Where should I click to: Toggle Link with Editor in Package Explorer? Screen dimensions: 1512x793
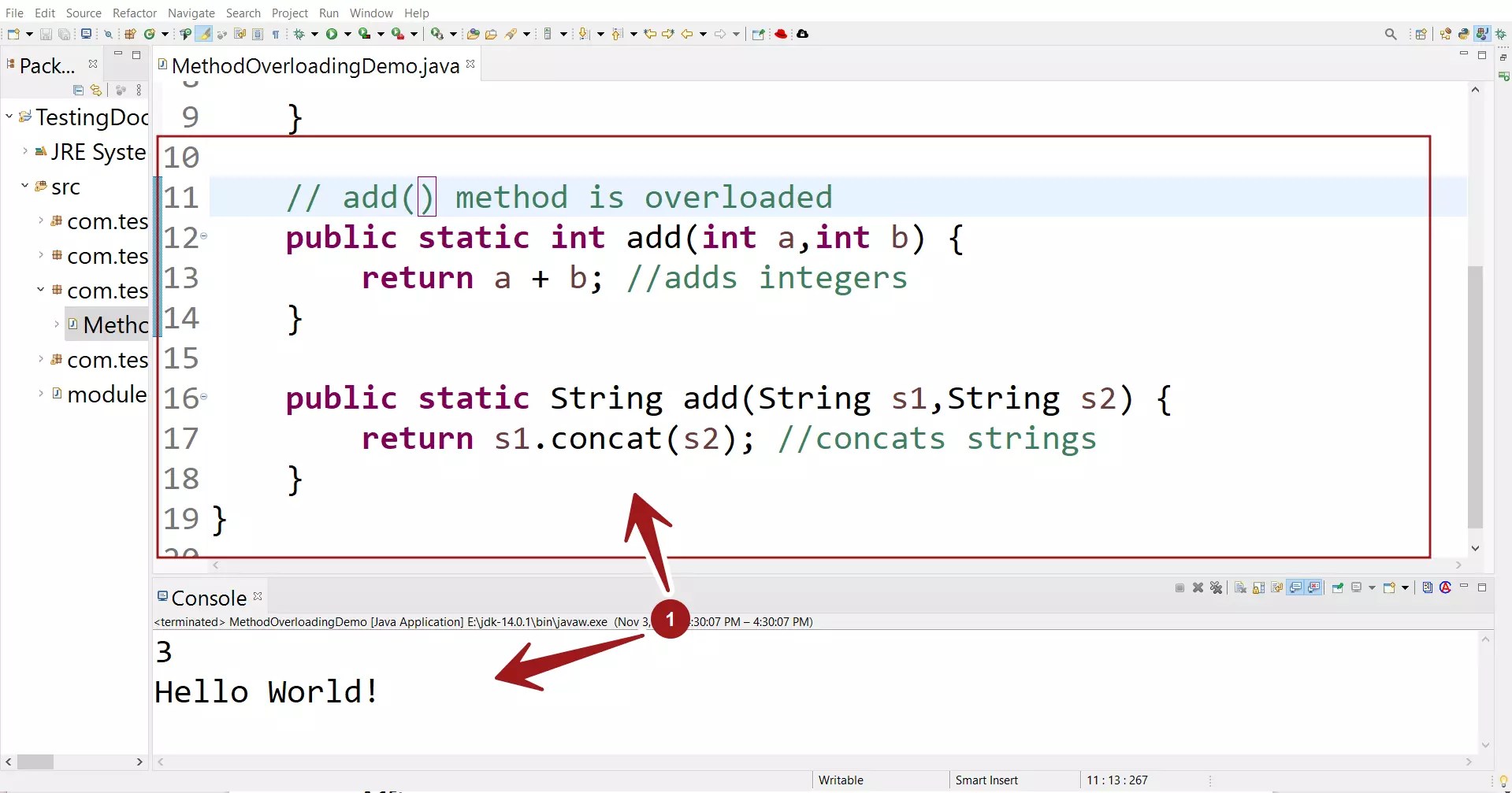point(96,90)
